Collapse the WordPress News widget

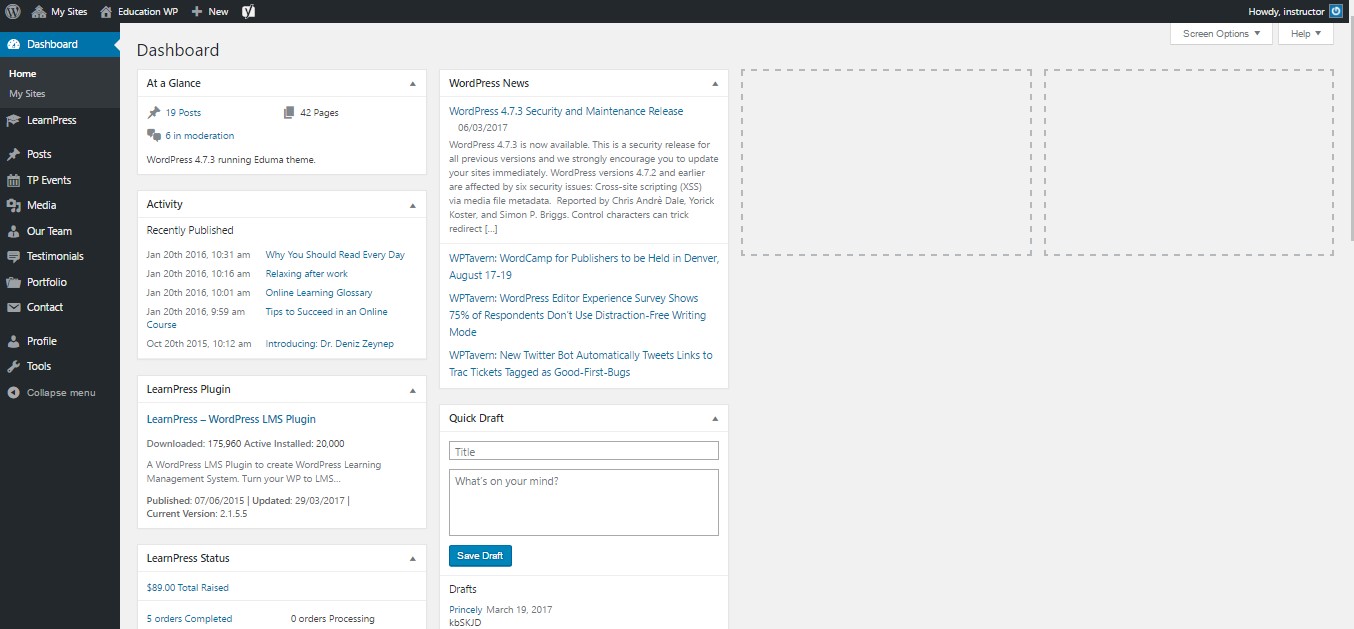(x=715, y=84)
